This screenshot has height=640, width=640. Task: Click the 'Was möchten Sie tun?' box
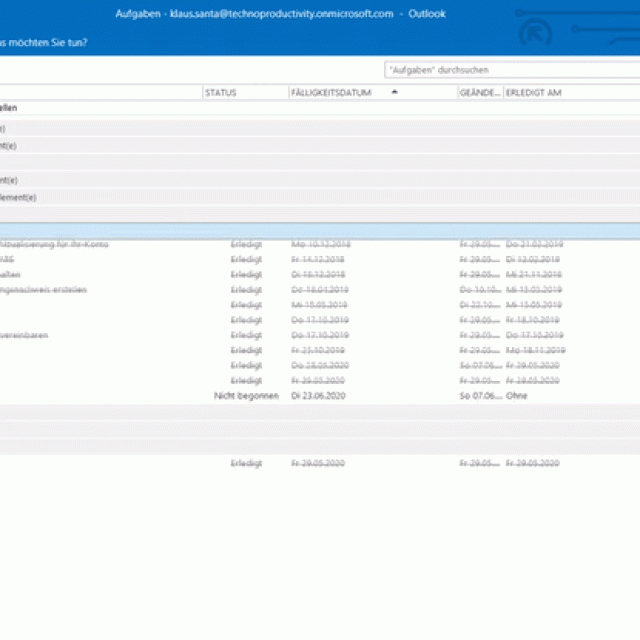point(44,42)
